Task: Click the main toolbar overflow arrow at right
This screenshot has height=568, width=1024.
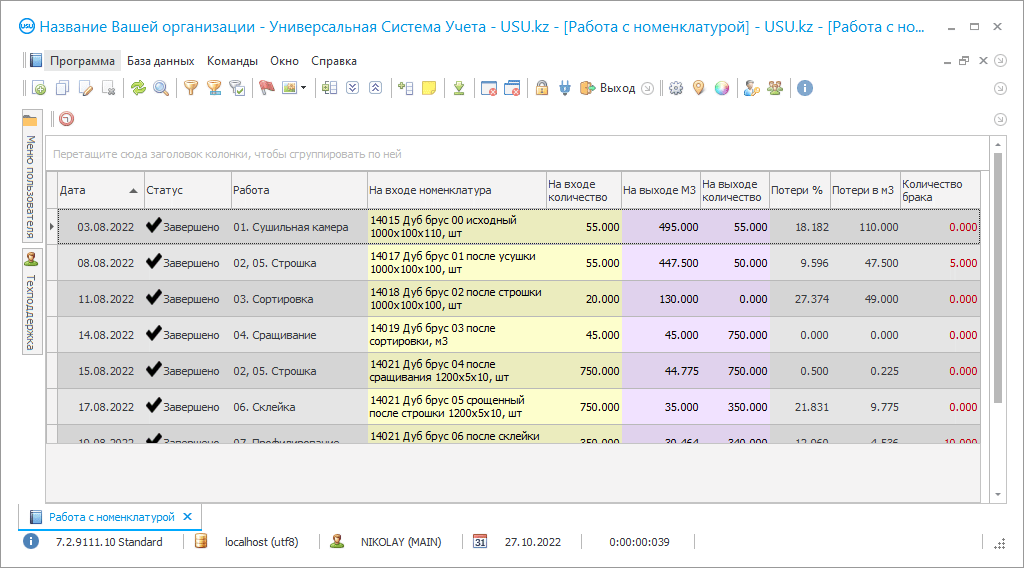Action: tap(1000, 88)
